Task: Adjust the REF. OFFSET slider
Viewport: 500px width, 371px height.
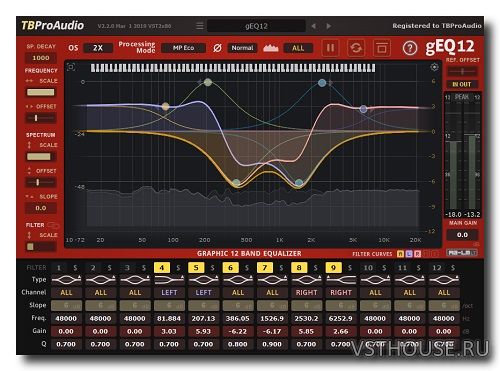Action: [x=462, y=71]
